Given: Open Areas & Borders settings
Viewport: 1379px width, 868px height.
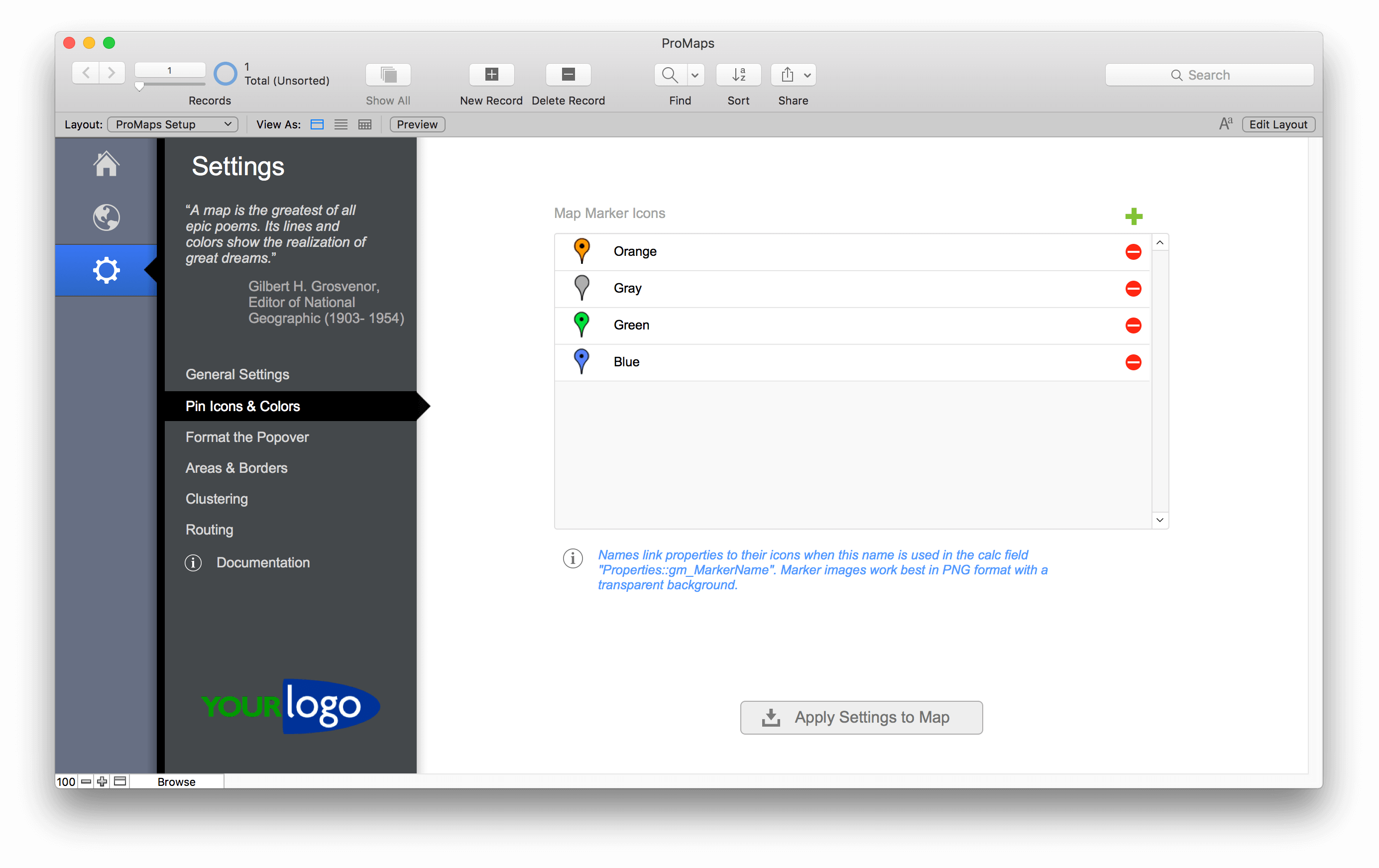Looking at the screenshot, I should pos(236,468).
